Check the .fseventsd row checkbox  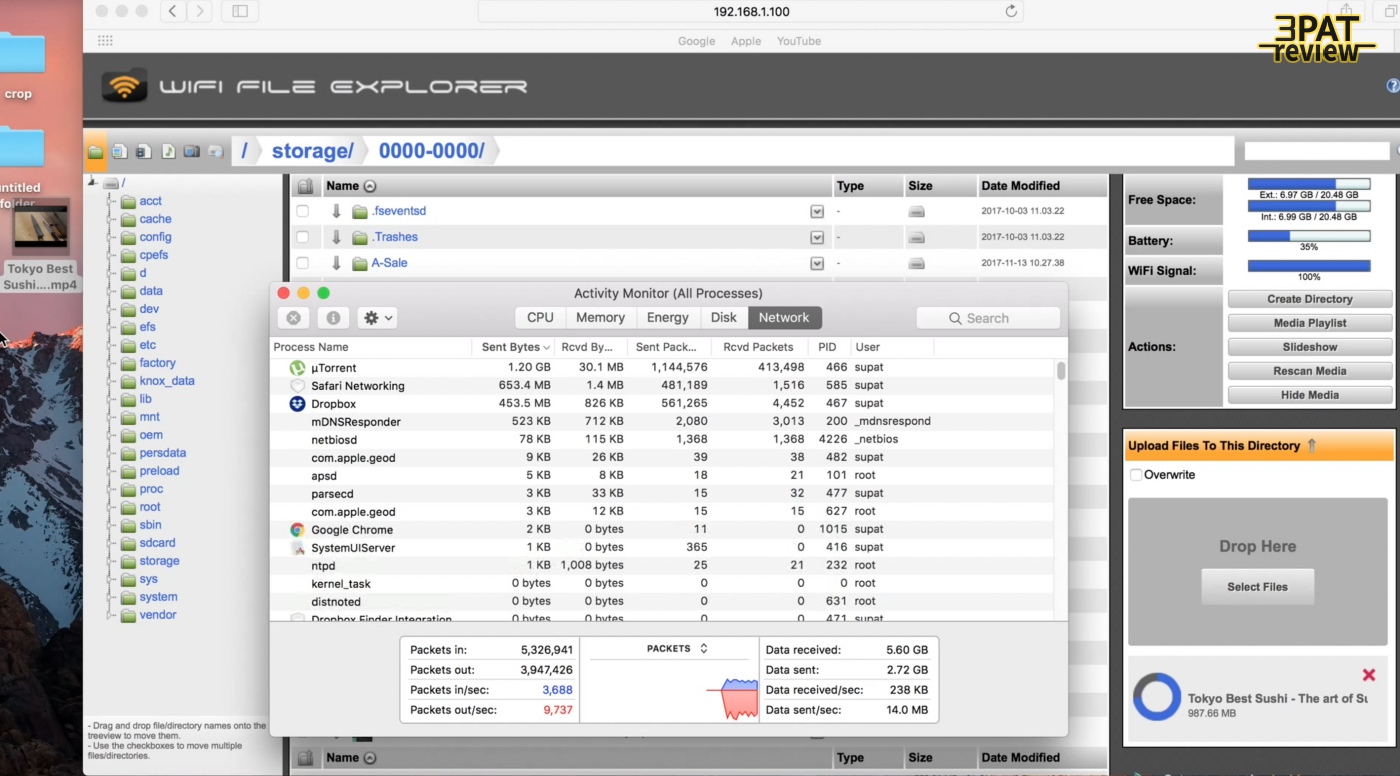pyautogui.click(x=302, y=211)
